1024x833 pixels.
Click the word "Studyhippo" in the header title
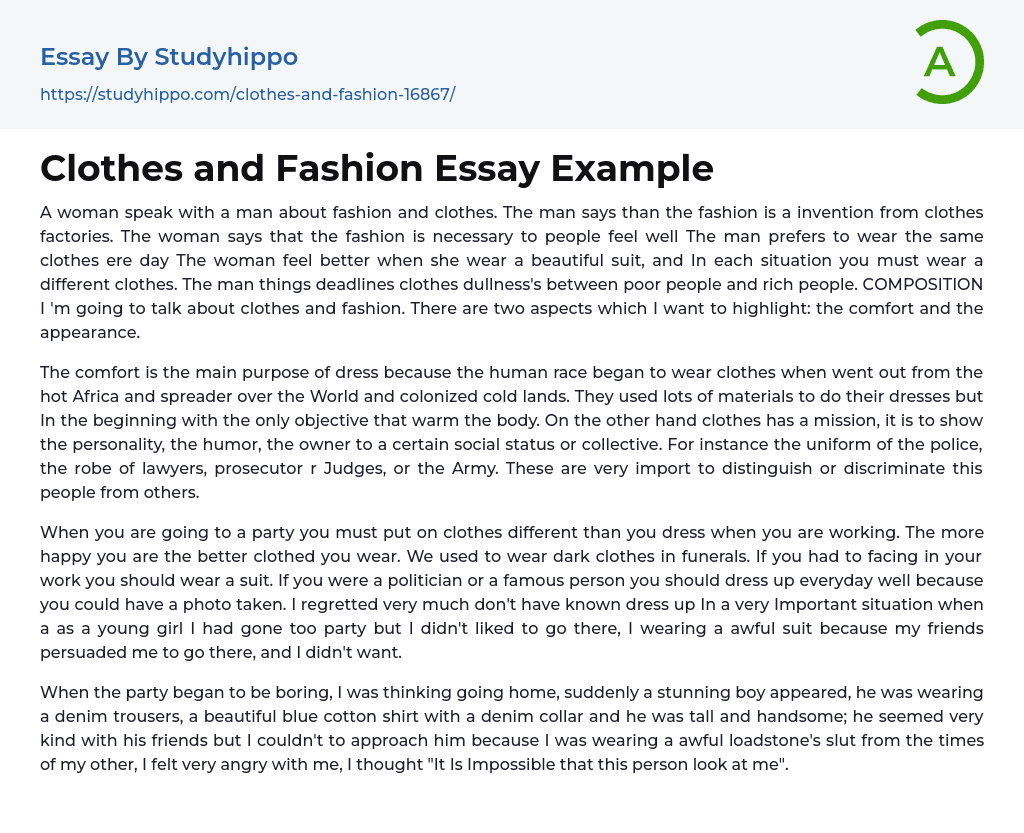226,57
